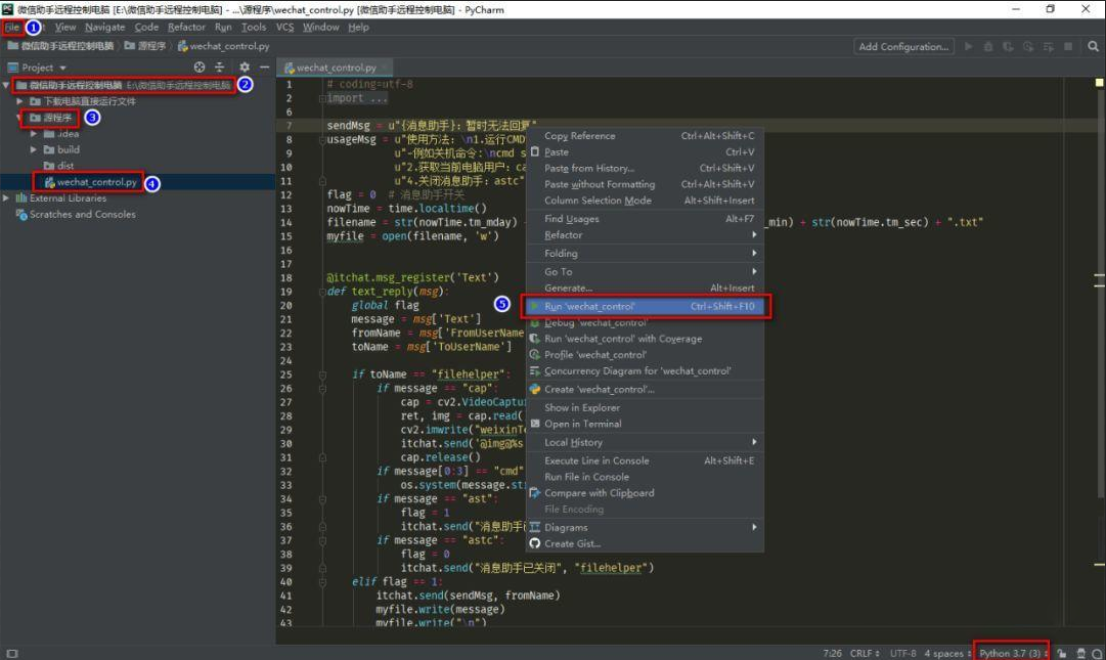The height and width of the screenshot is (660, 1106).
Task: Click the Run with Coverage toolbar icon
Action: 1008,47
